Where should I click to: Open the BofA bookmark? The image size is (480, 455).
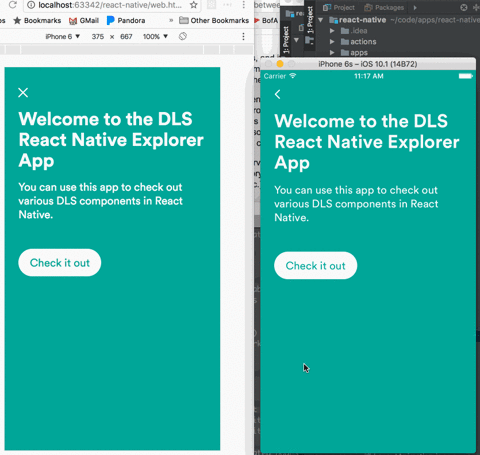click(x=266, y=21)
